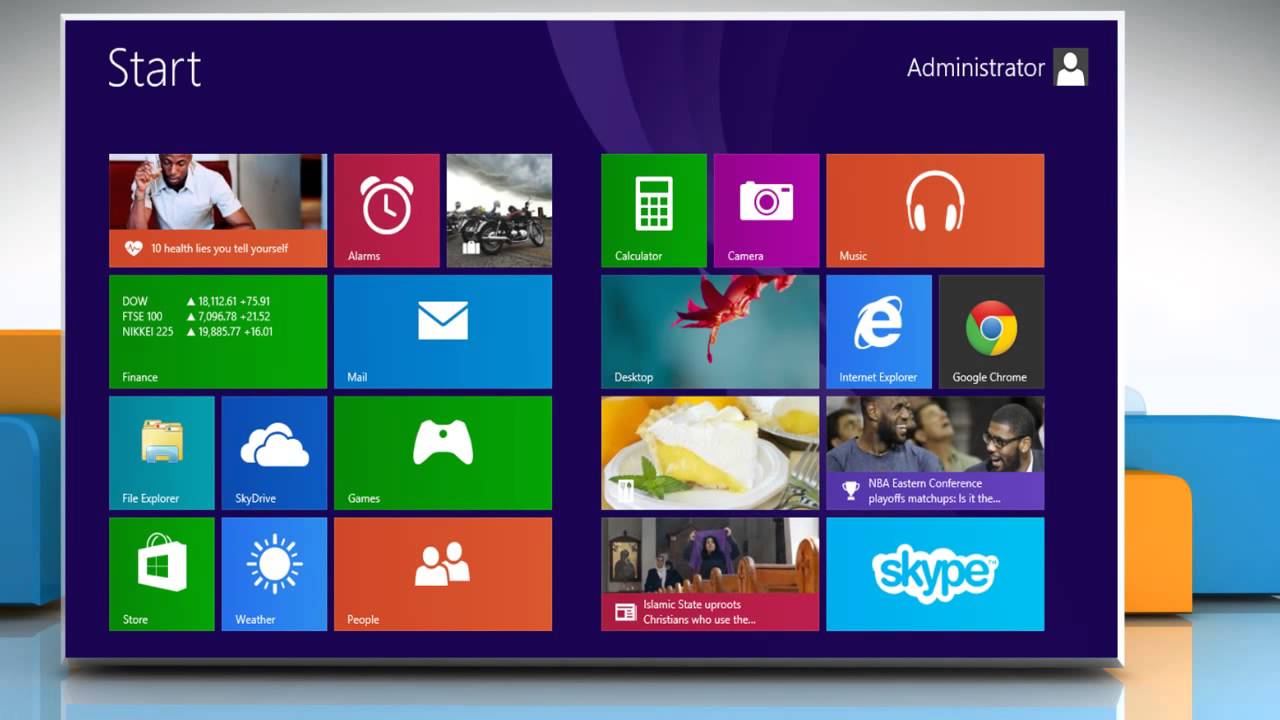The width and height of the screenshot is (1280, 720).
Task: Launch the Skype tile
Action: pyautogui.click(x=935, y=574)
